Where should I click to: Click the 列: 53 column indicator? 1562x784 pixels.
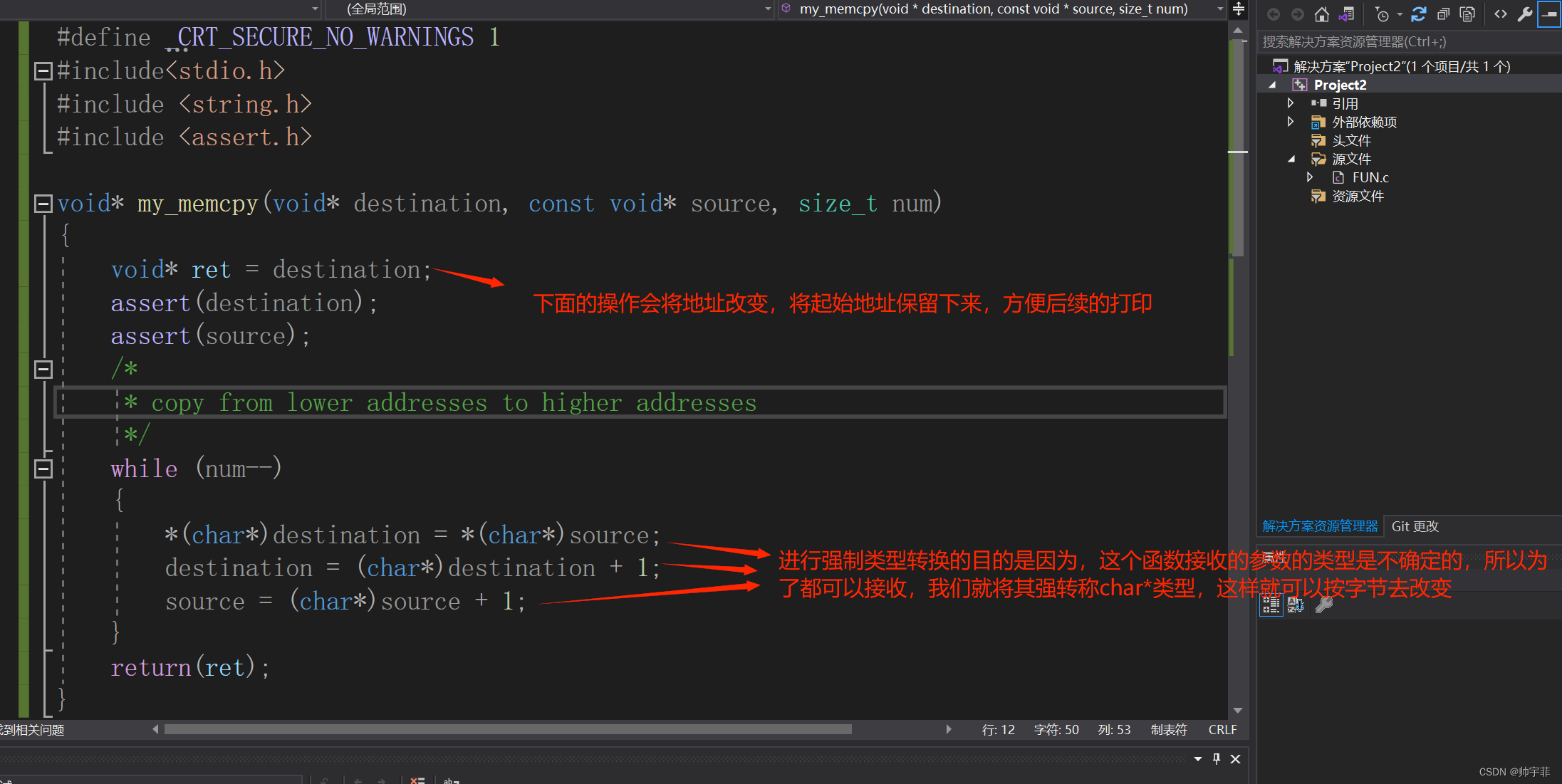1114,730
